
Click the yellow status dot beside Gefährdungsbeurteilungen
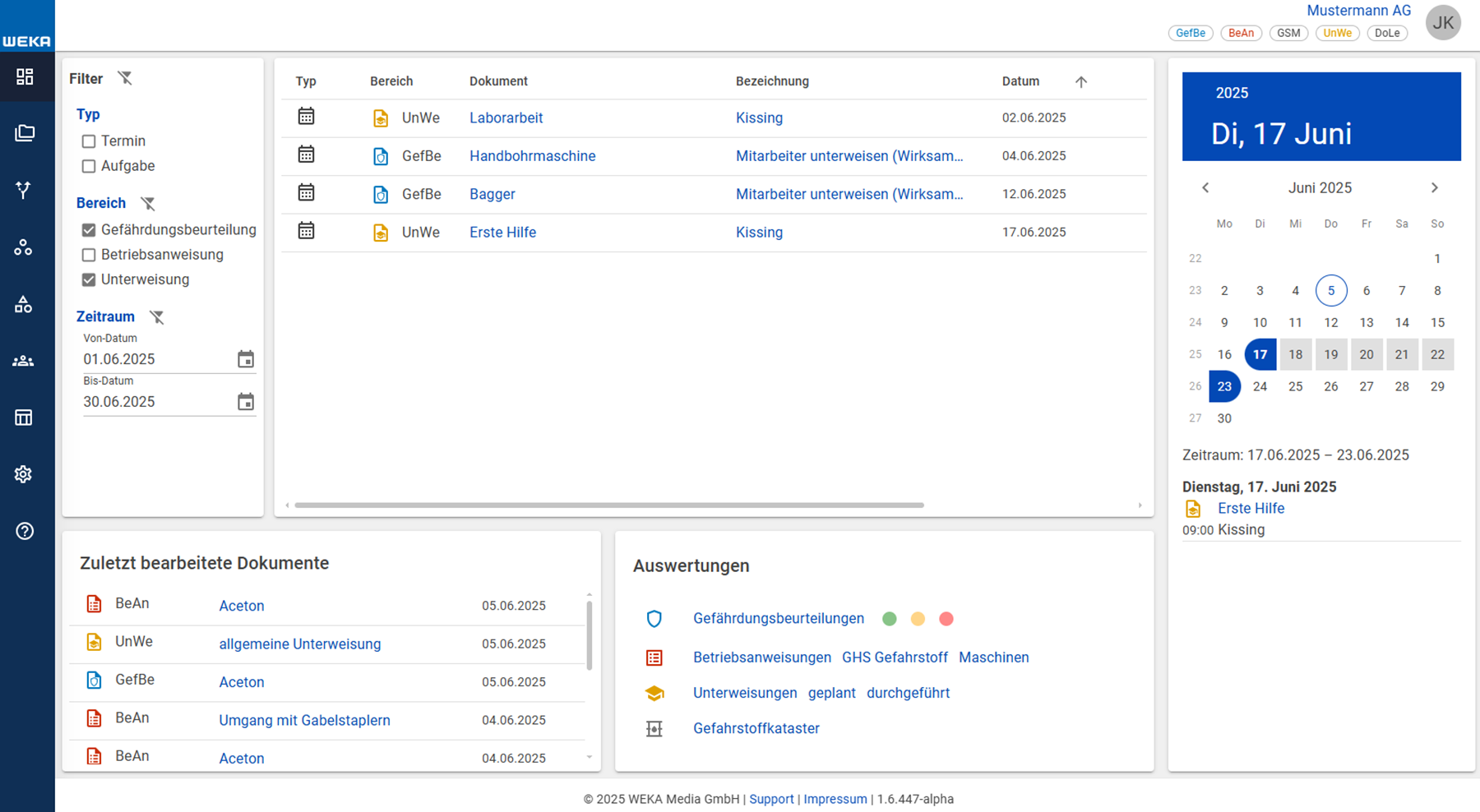(918, 618)
